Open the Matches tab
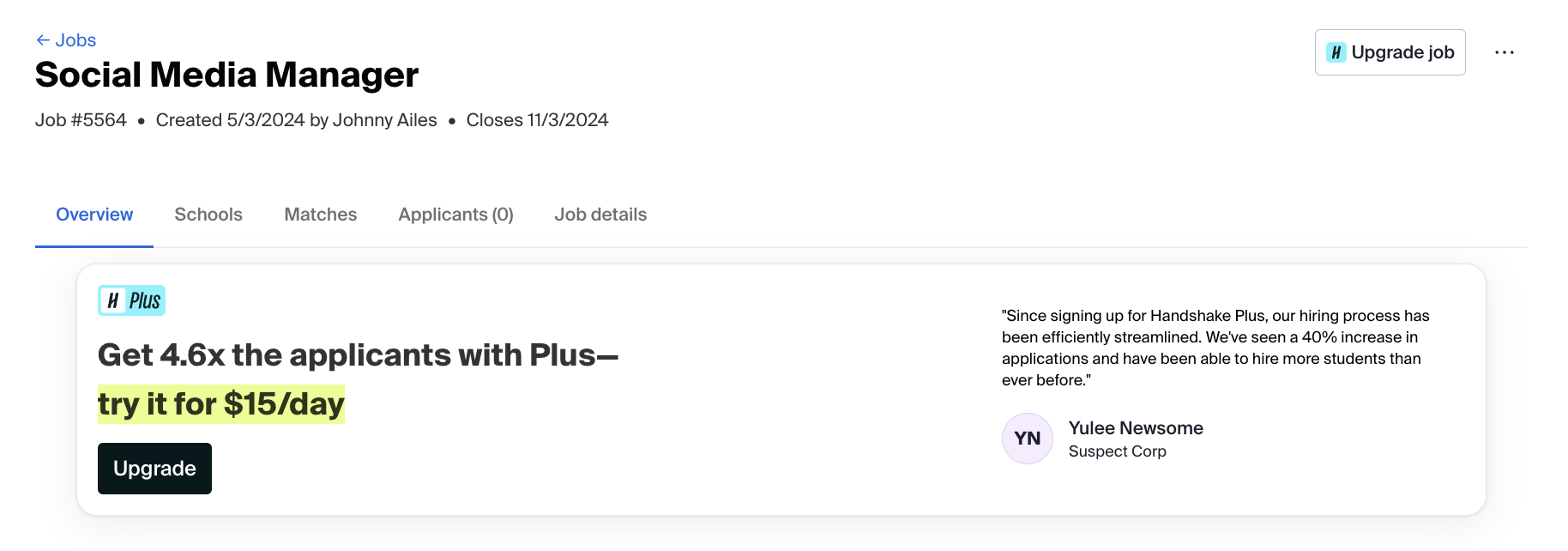Screen dimensions: 1568x551 [x=319, y=215]
